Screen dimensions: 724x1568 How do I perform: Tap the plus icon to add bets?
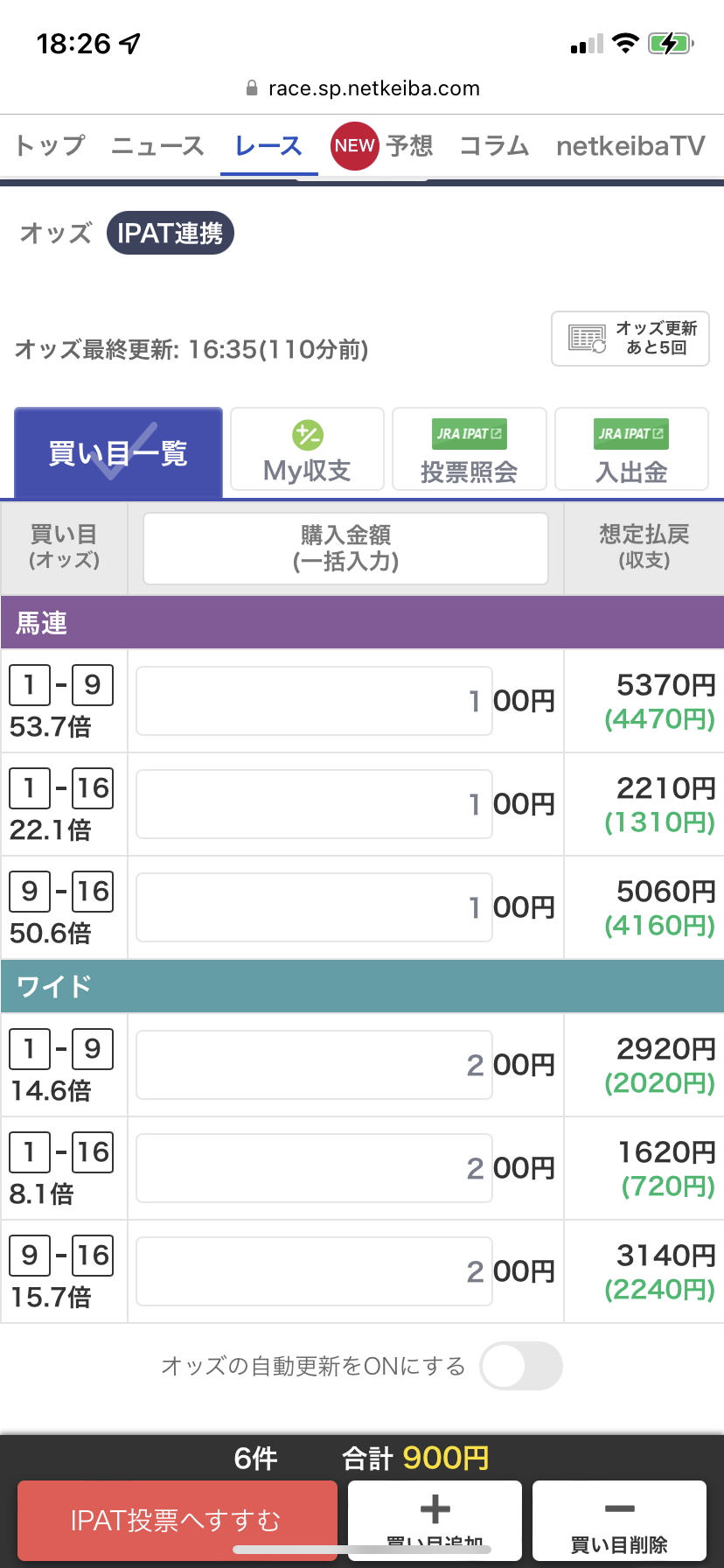point(435,1508)
